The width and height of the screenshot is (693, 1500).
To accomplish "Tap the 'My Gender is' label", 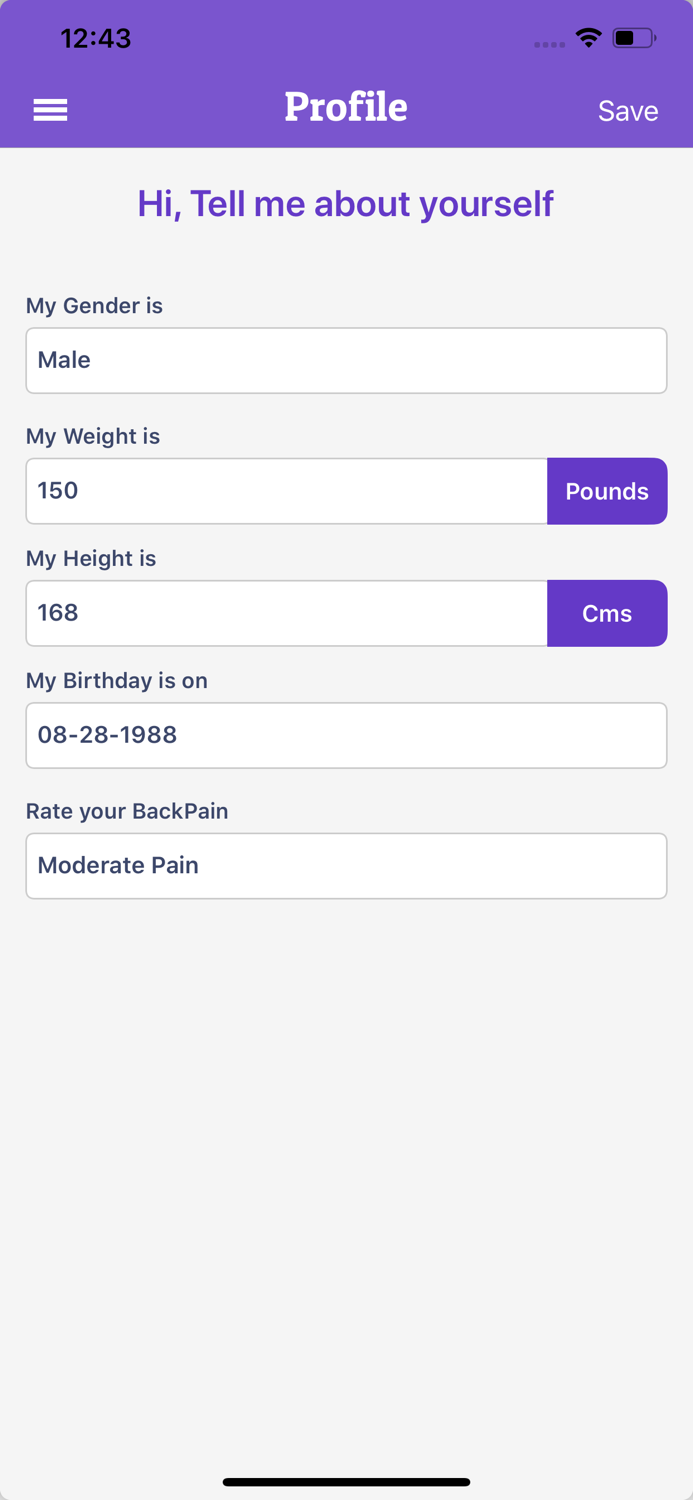I will (x=94, y=306).
